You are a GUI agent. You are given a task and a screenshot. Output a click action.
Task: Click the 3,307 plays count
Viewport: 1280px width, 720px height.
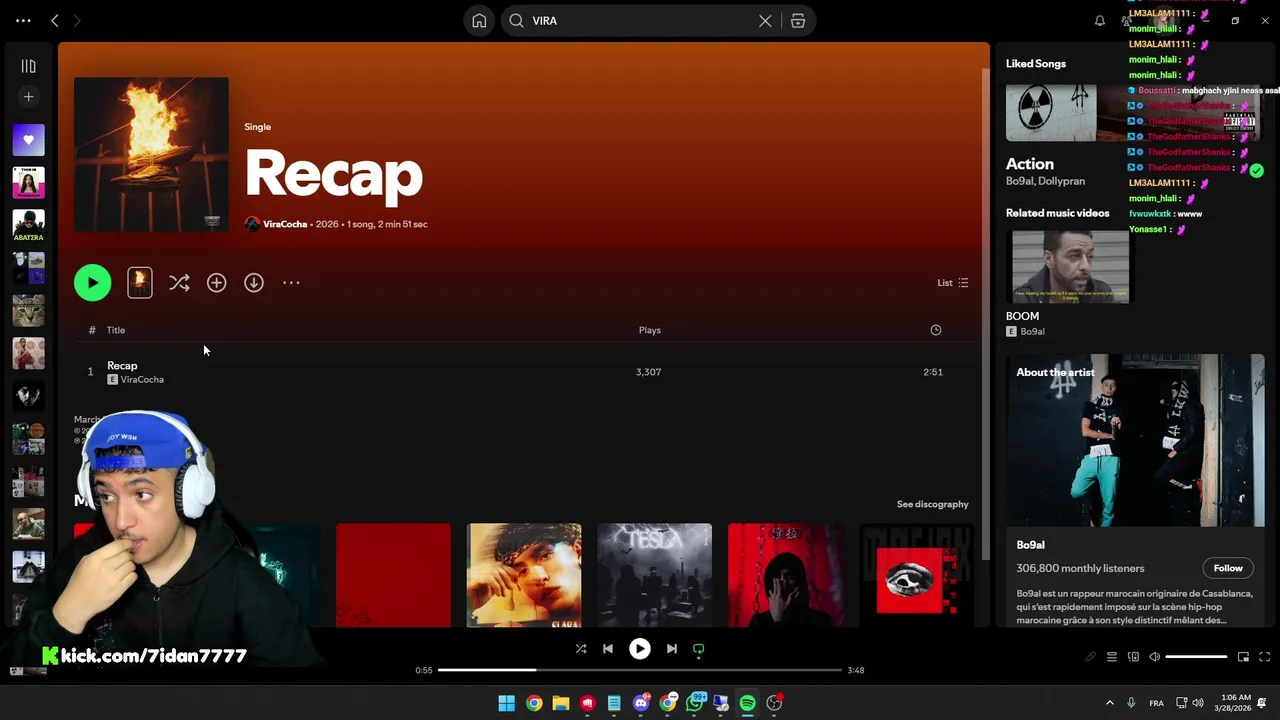648,372
